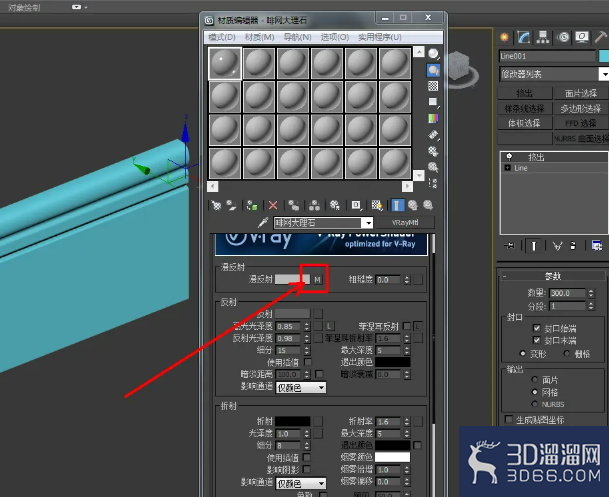This screenshot has height=497, width=609.
Task: Click Assign Material to Selection icon
Action: (252, 205)
